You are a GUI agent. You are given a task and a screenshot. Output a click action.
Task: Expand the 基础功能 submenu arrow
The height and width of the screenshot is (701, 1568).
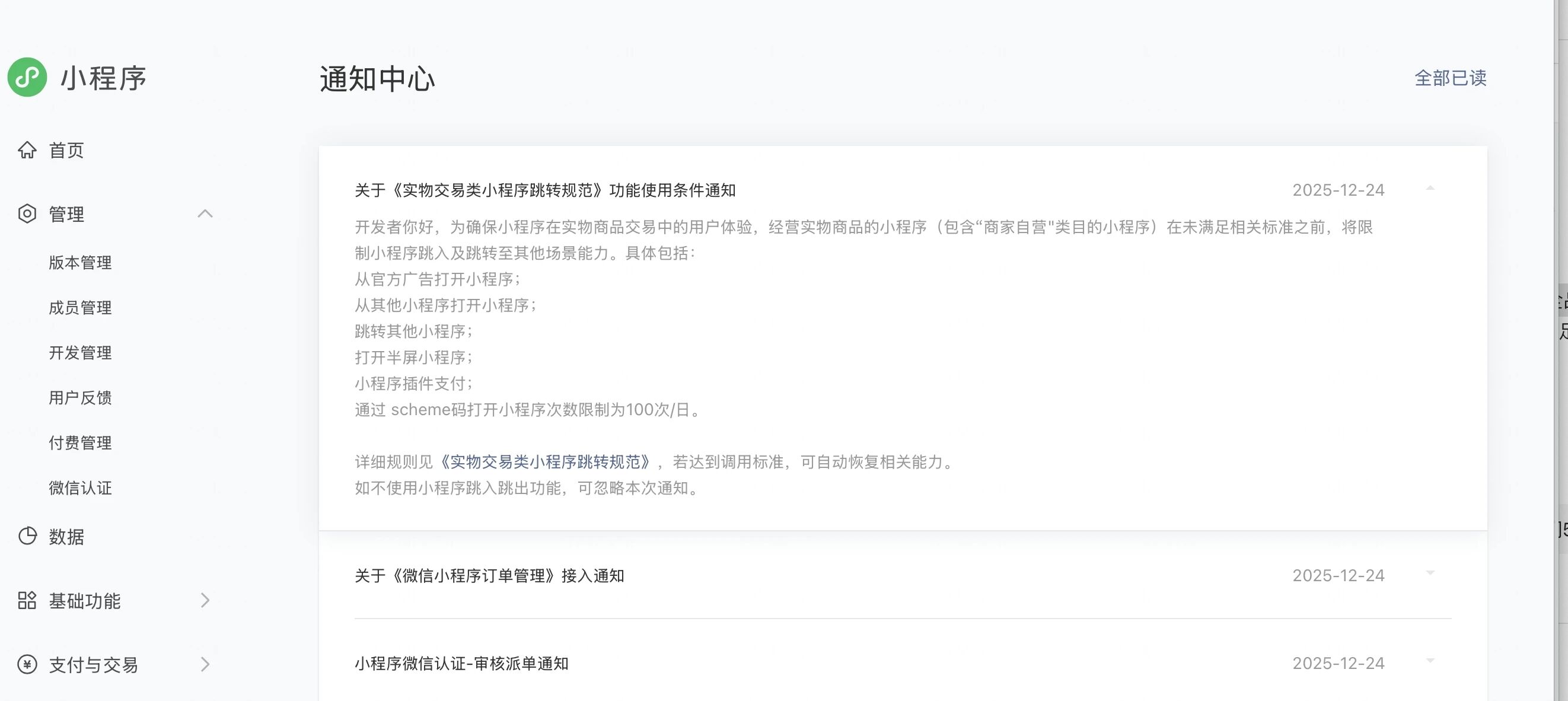point(205,601)
